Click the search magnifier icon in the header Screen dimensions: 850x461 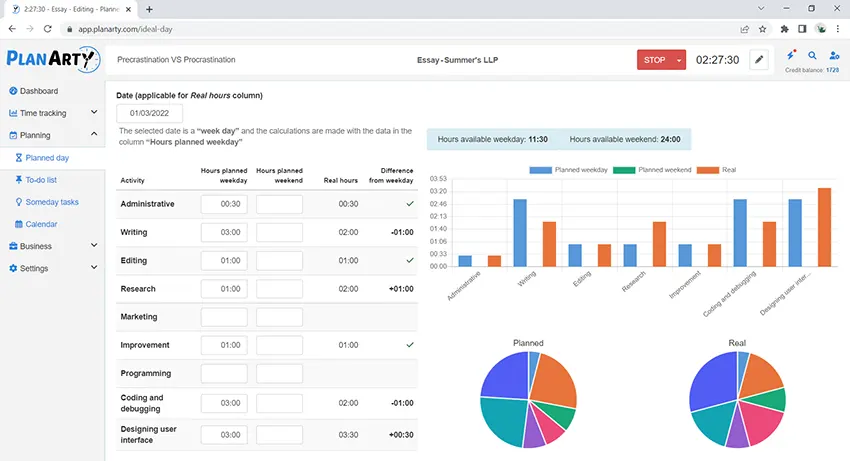click(x=812, y=56)
